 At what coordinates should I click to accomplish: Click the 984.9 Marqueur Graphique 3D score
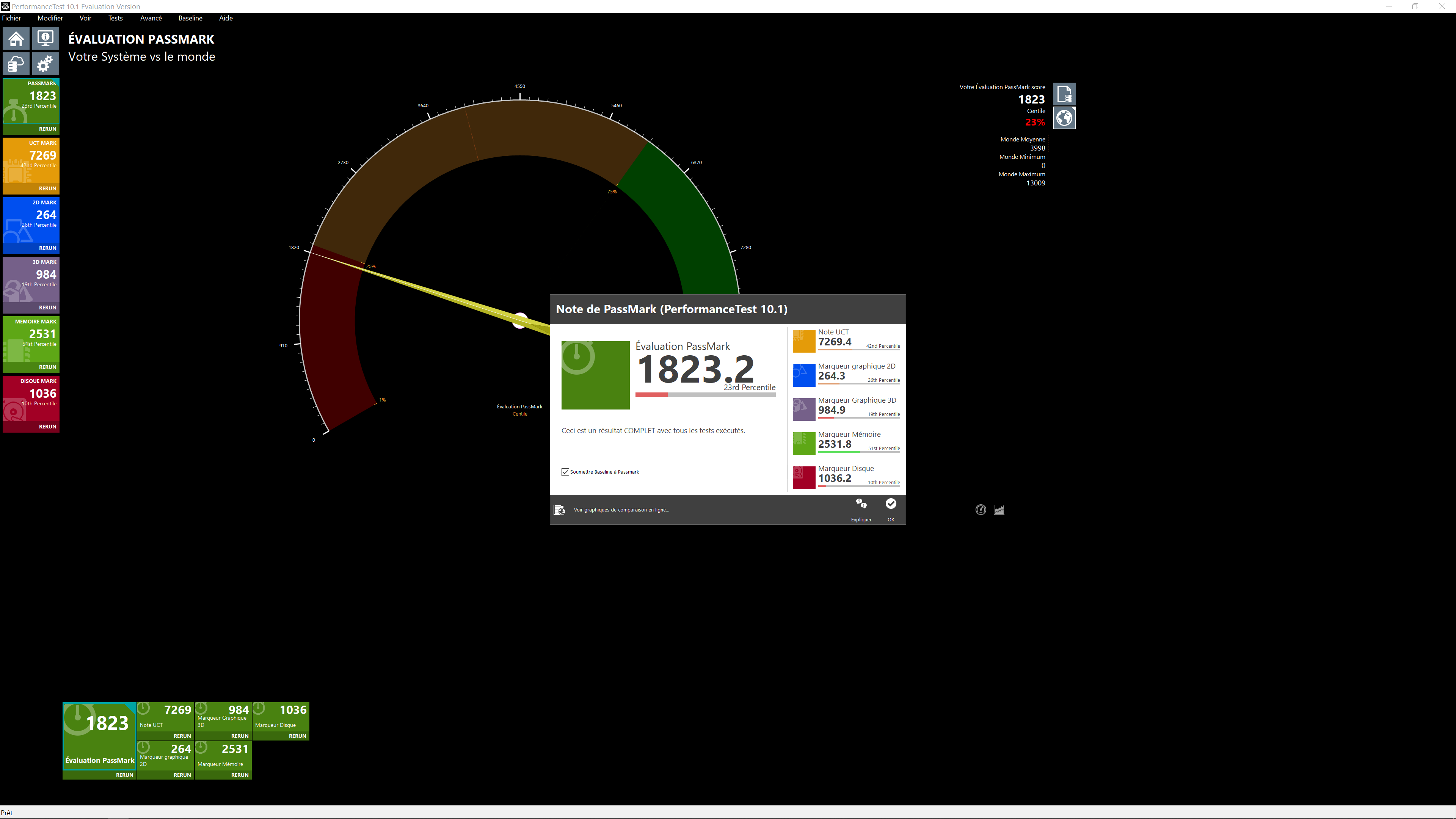[832, 410]
